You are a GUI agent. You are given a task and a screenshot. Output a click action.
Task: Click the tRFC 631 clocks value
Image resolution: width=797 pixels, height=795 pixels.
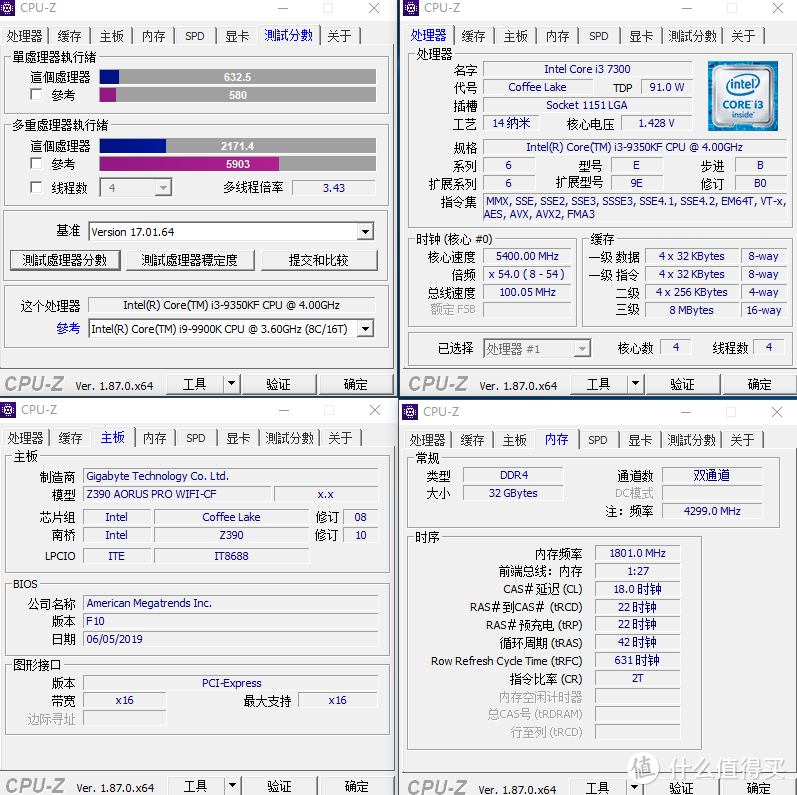click(637, 660)
